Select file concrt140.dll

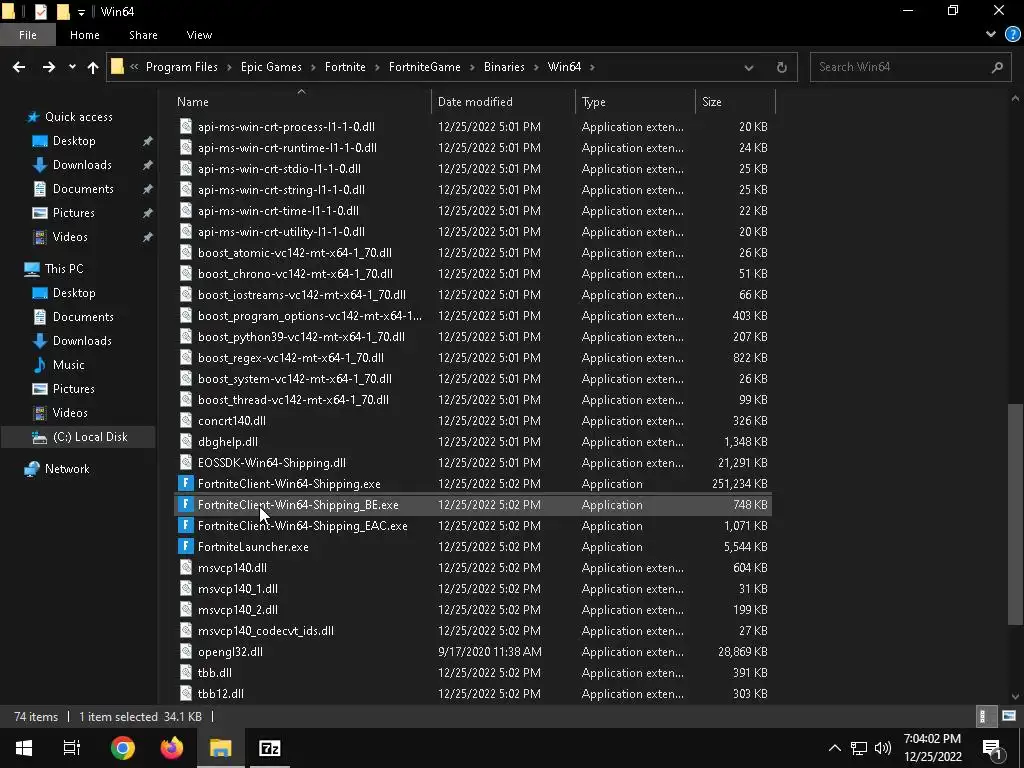232,421
